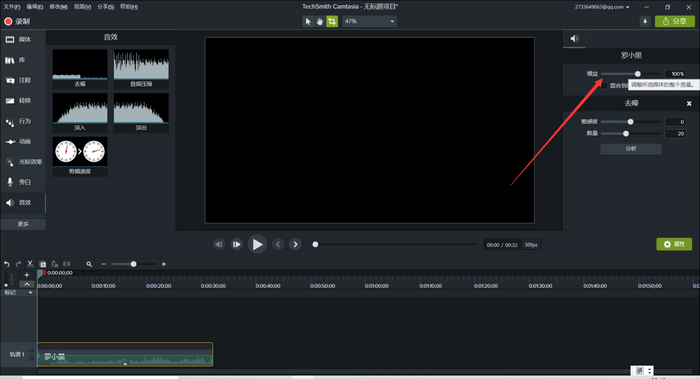Choose the pan hand tool
The height and width of the screenshot is (379, 700).
pyautogui.click(x=320, y=21)
